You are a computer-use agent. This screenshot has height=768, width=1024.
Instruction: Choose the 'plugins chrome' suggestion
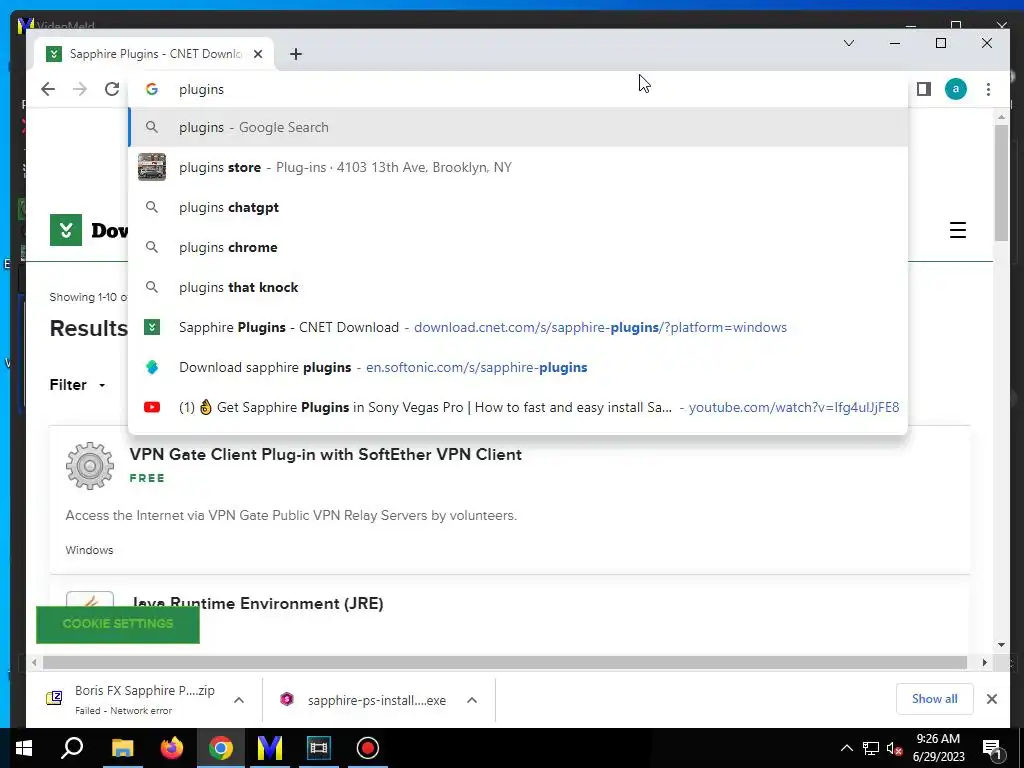pos(518,247)
